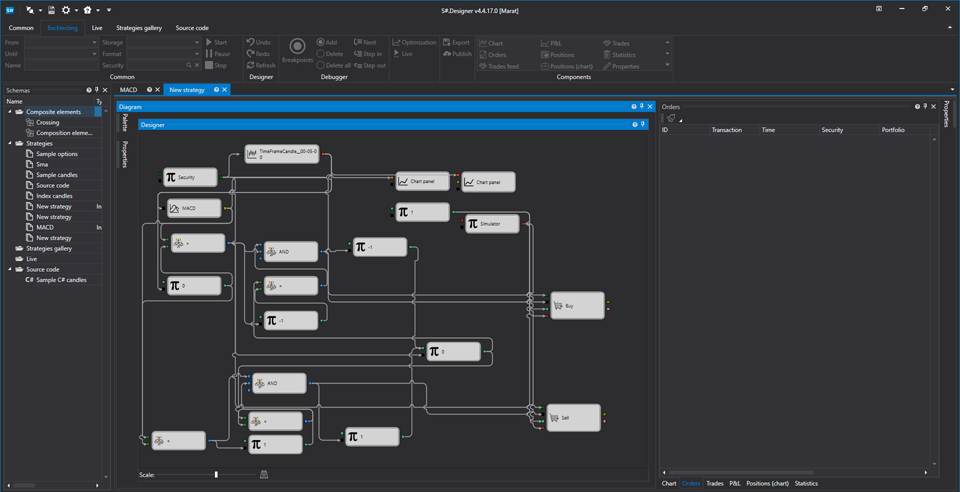Click the Export icon in ribbon
Screen dimensions: 960x492
(x=447, y=42)
